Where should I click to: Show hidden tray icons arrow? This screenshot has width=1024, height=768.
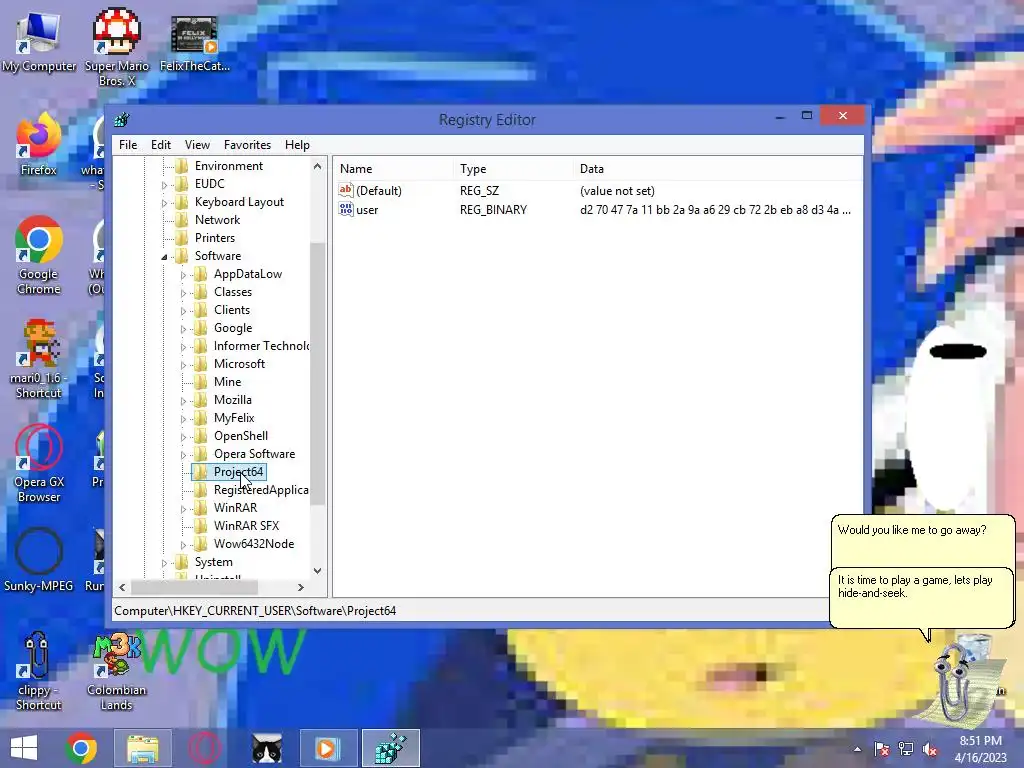[x=857, y=749]
